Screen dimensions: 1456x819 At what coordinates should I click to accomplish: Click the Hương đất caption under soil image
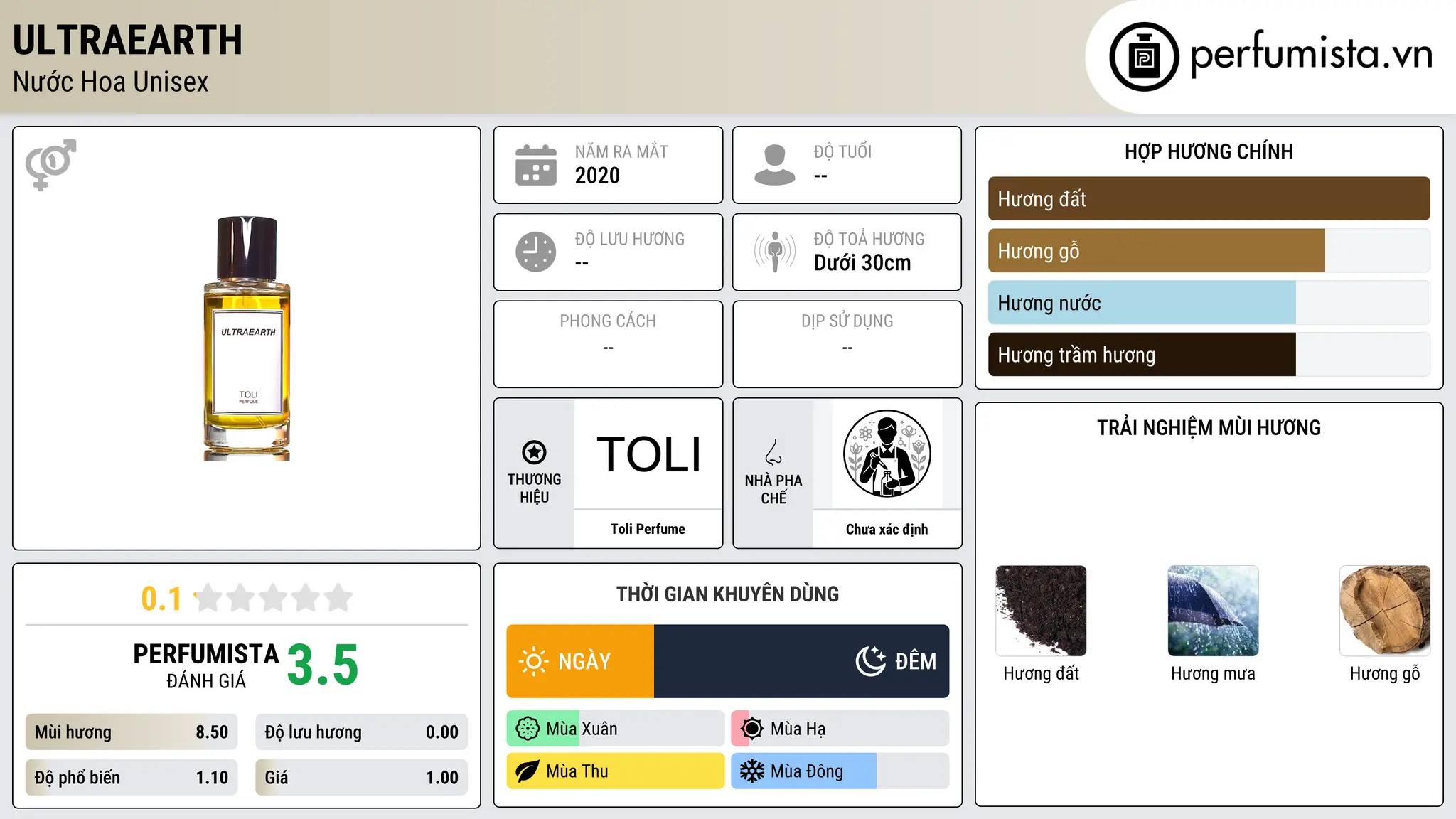(1041, 673)
